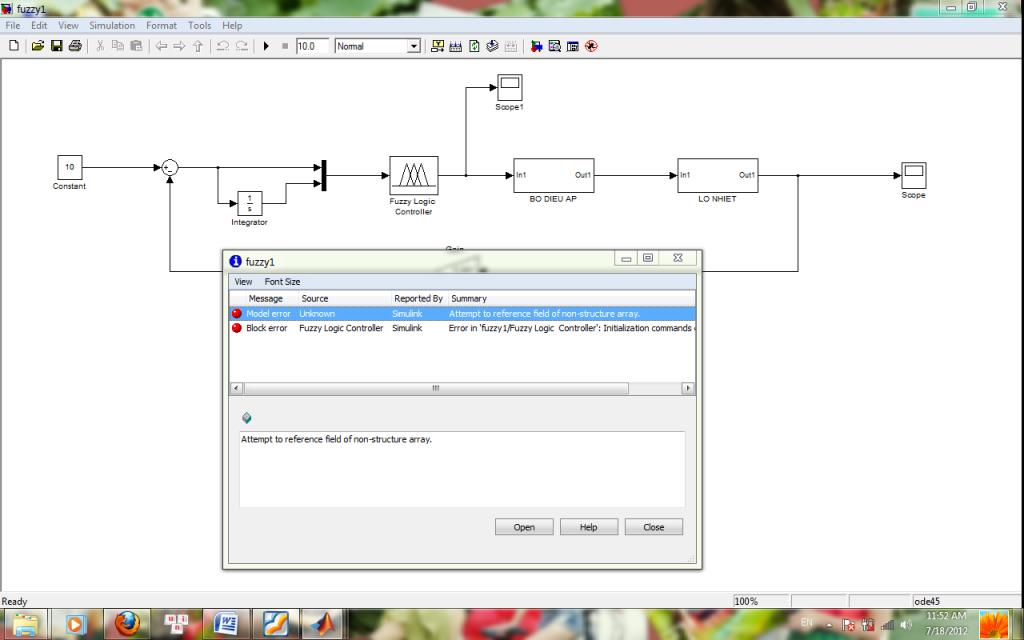This screenshot has height=640, width=1024.
Task: Click the Open button in the error dialog
Action: click(x=524, y=527)
